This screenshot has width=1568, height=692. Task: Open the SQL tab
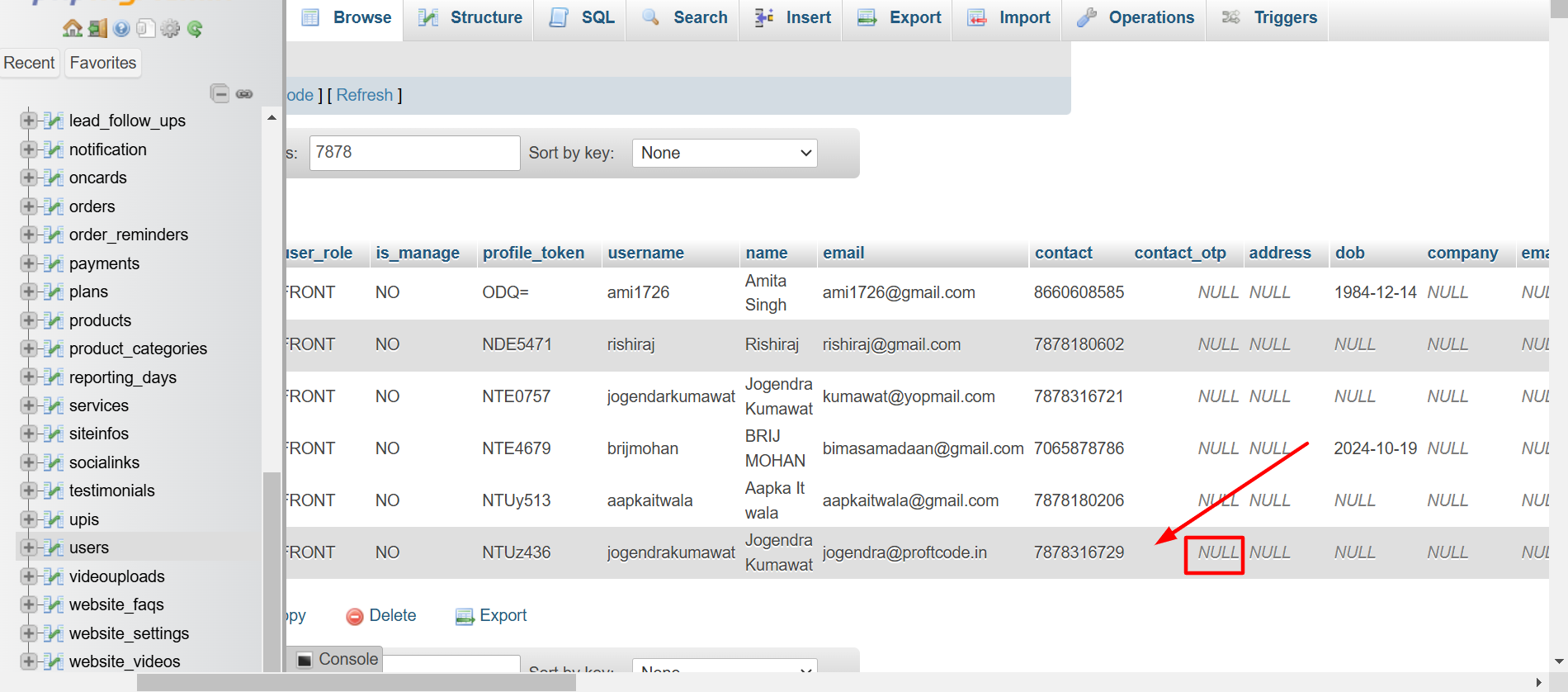pyautogui.click(x=583, y=18)
